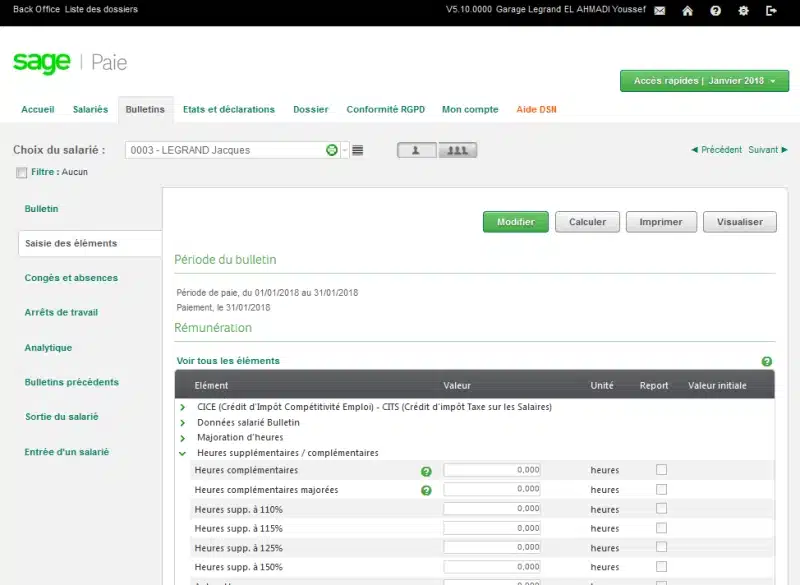Image resolution: width=800 pixels, height=585 pixels.
Task: Open the Accès rapides Janvier 2018 dropdown
Action: [x=701, y=81]
